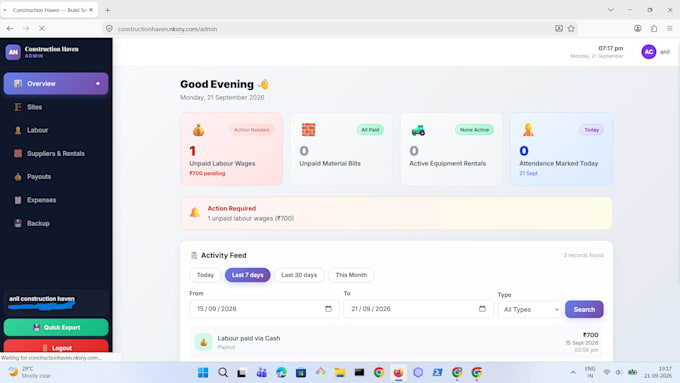The image size is (680, 383).
Task: Click the All Paid badge
Action: (370, 130)
